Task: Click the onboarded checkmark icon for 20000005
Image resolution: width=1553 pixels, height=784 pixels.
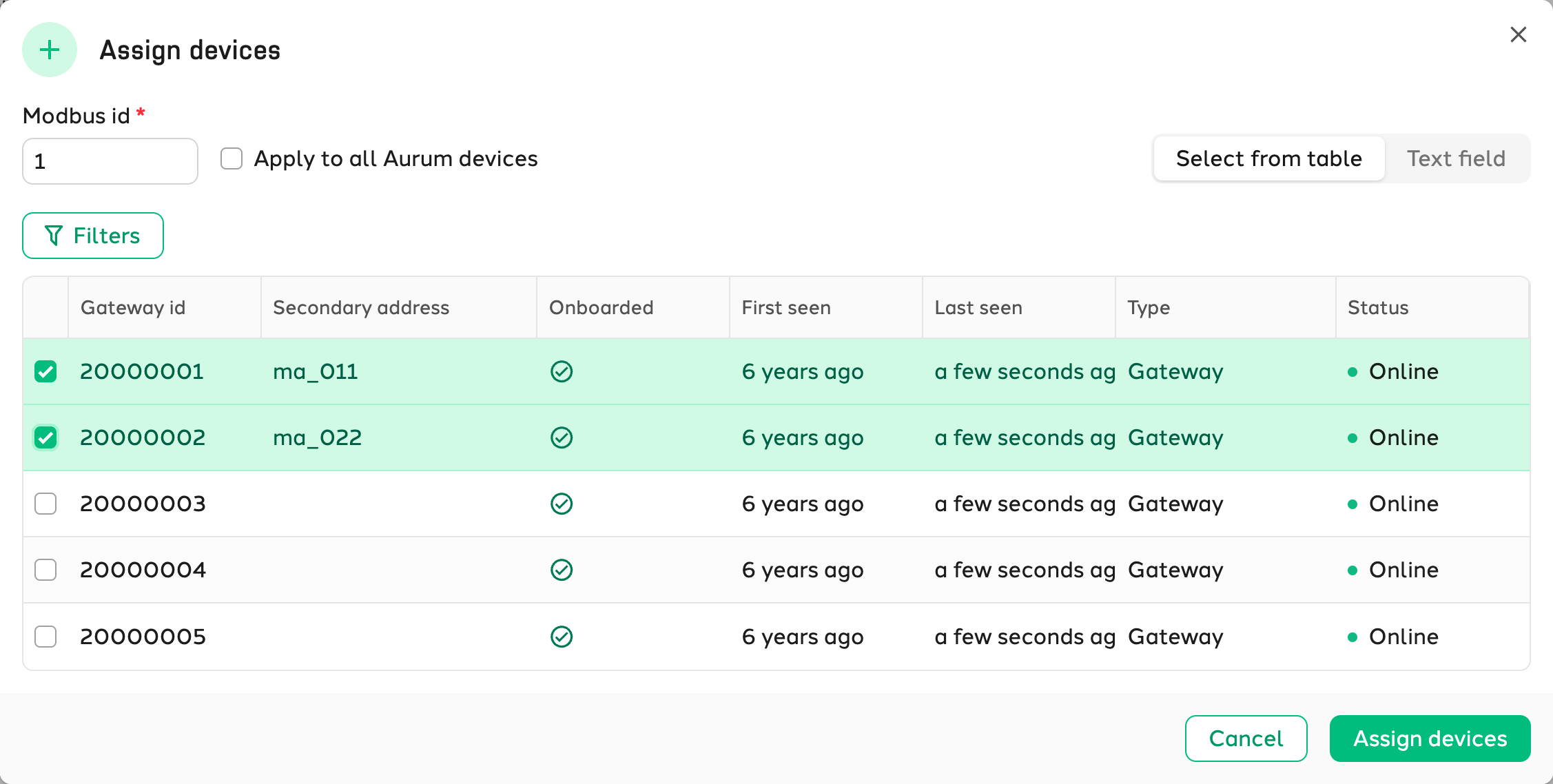Action: (x=562, y=637)
